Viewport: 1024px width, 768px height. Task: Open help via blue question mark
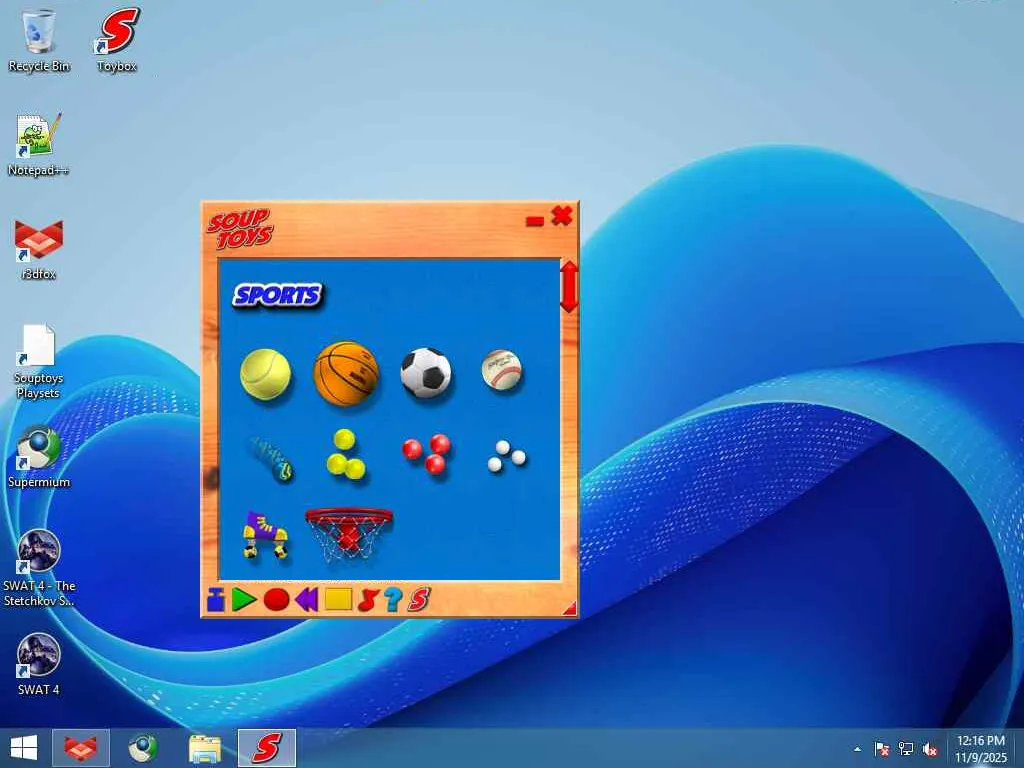point(392,600)
